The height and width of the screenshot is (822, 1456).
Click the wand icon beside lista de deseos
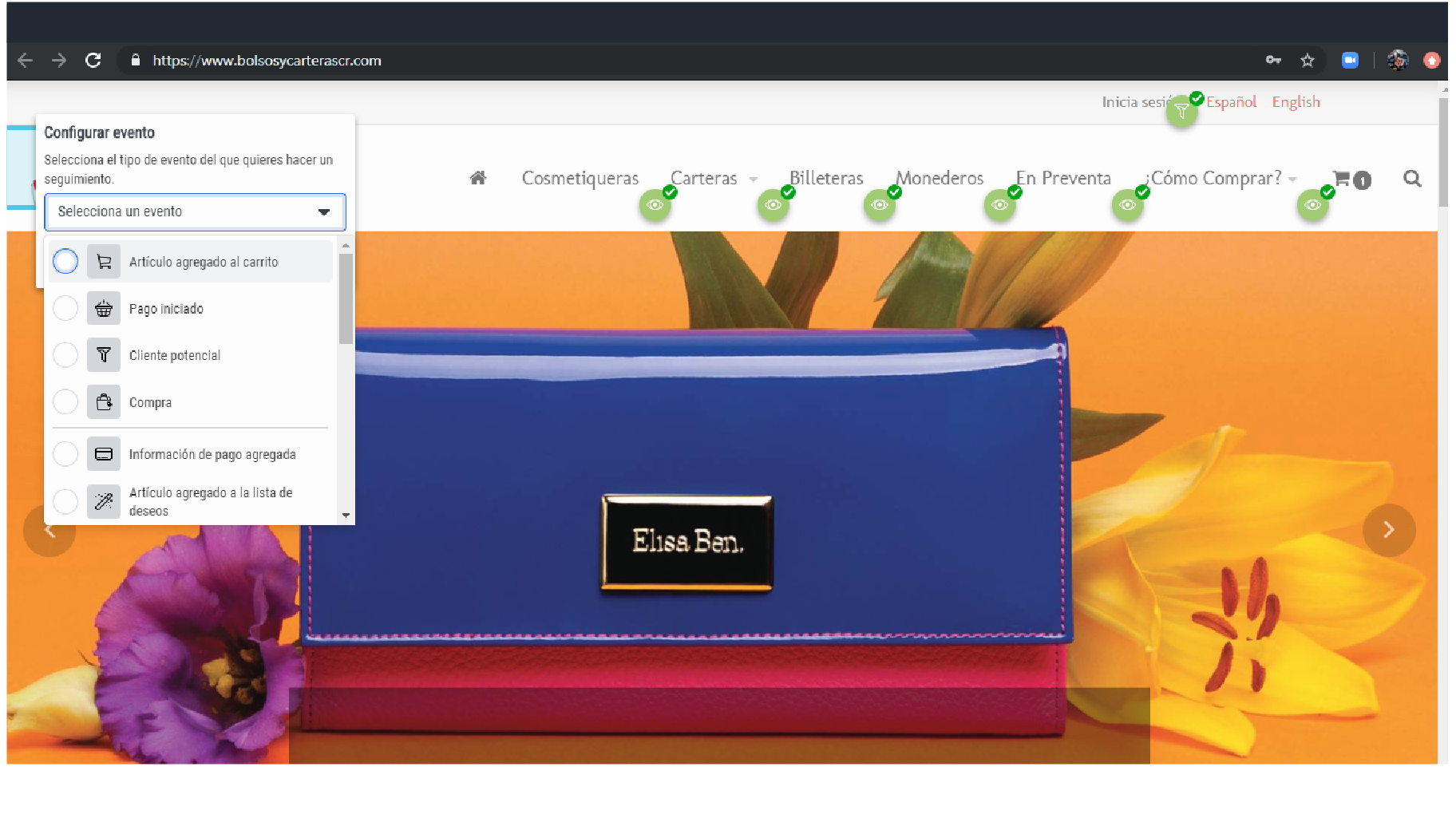[104, 501]
